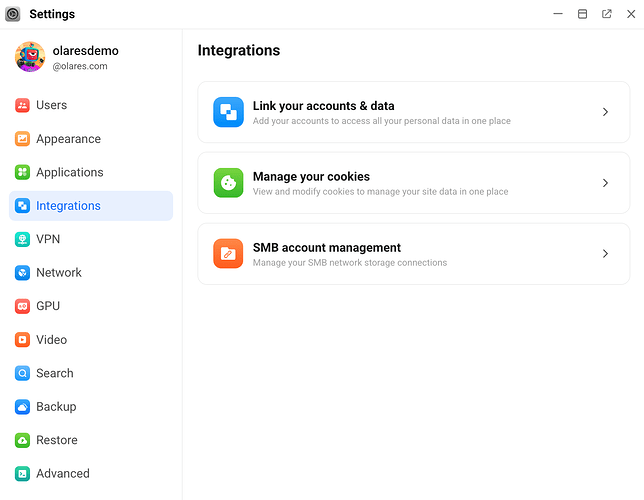Expand SMB account management chevron
Viewport: 644px width, 500px height.
pos(605,254)
